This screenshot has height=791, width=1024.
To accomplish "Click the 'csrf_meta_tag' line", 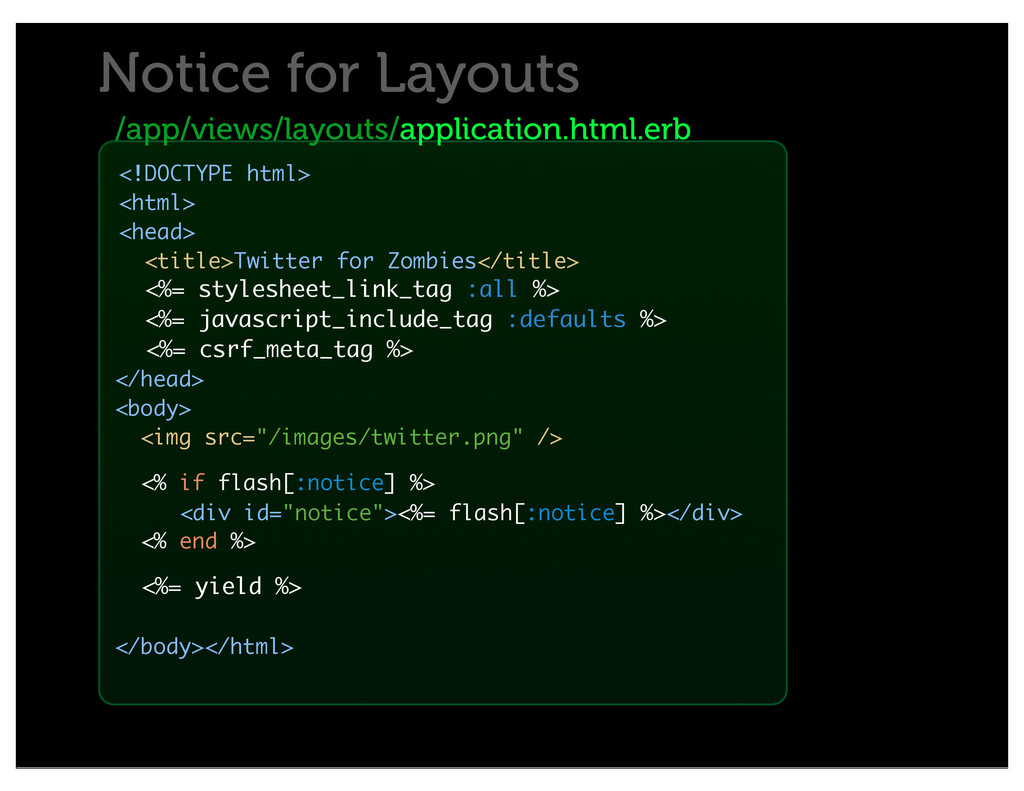I will 280,349.
